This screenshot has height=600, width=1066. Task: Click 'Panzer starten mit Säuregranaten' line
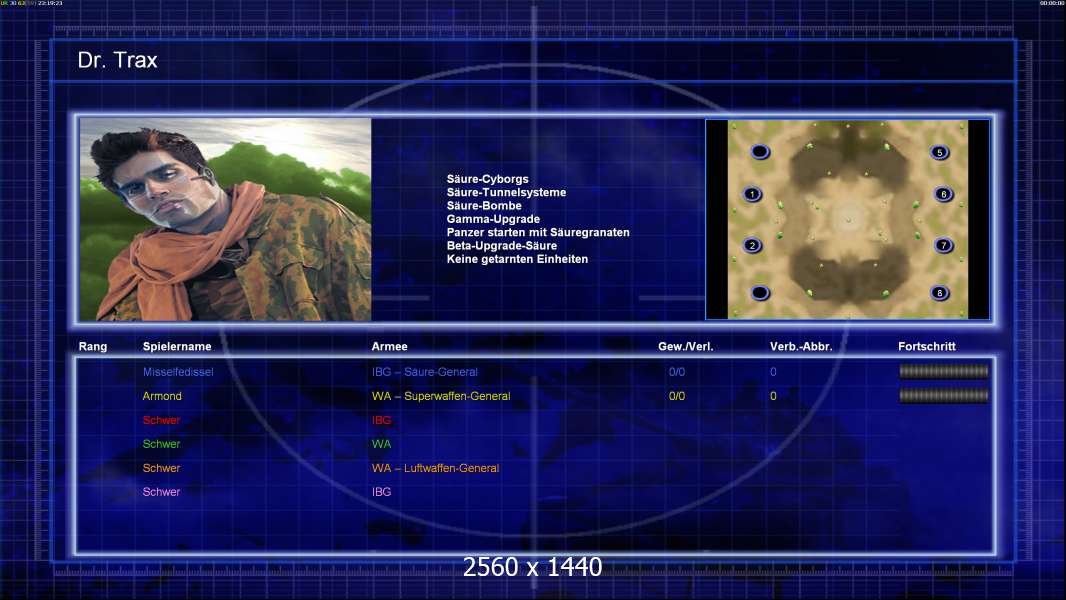coord(538,232)
